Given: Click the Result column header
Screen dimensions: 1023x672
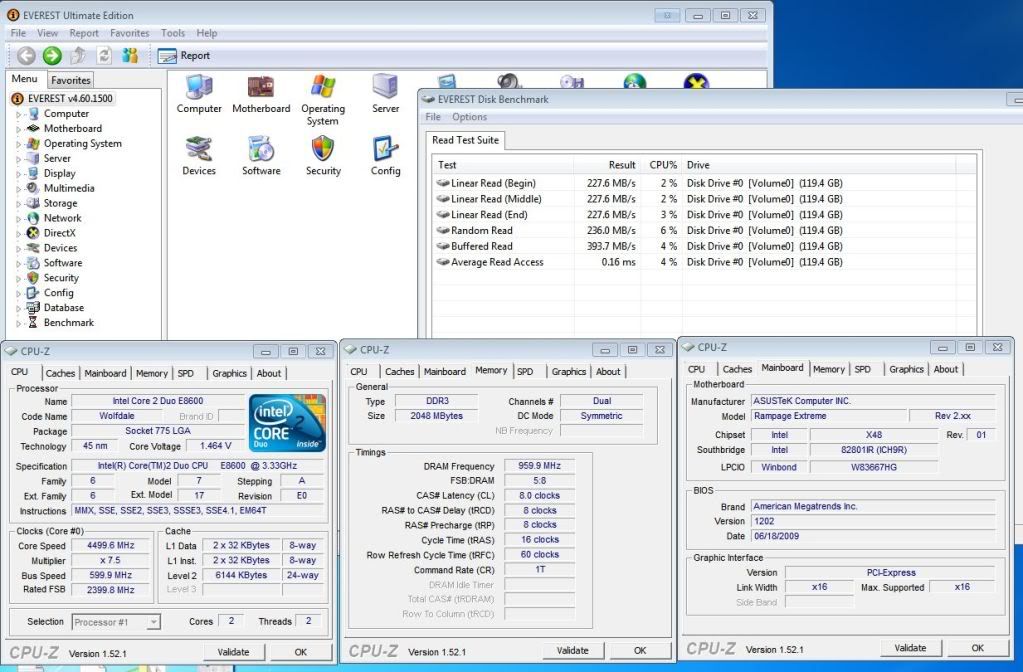Looking at the screenshot, I should coord(607,165).
